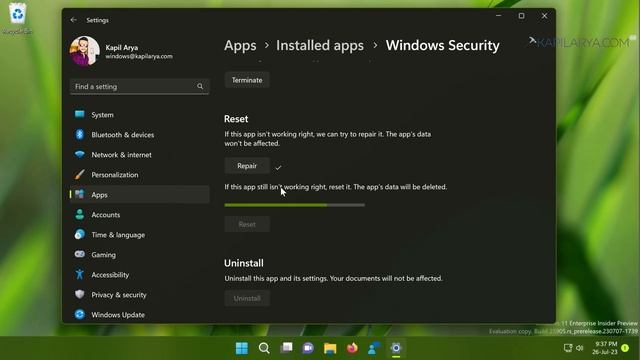Maximize the Settings window
The image size is (640, 360).
click(x=521, y=16)
